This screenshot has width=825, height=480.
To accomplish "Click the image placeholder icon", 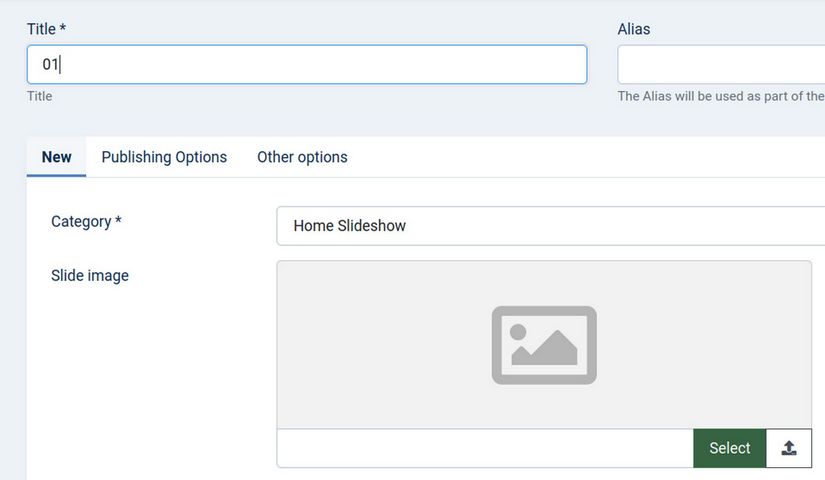I will click(x=544, y=345).
